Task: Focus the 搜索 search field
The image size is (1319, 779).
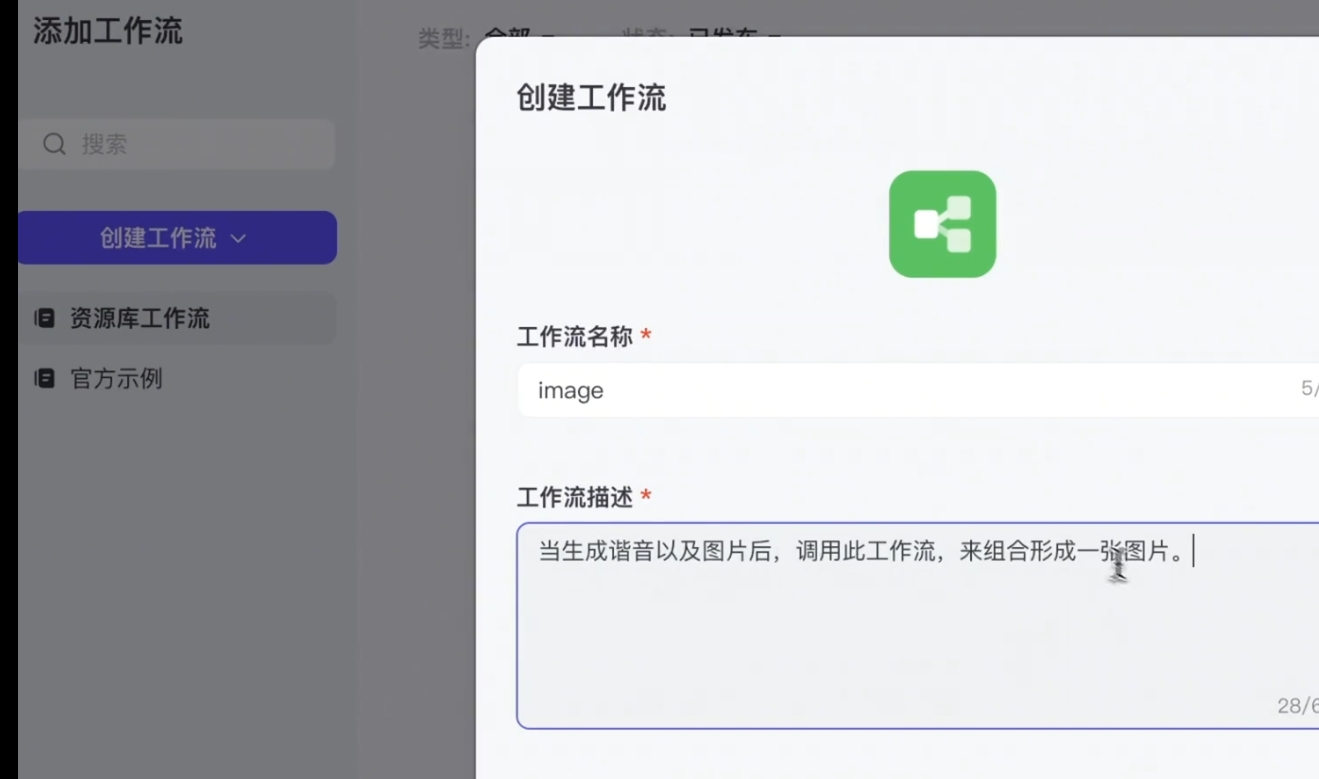Action: (x=190, y=144)
